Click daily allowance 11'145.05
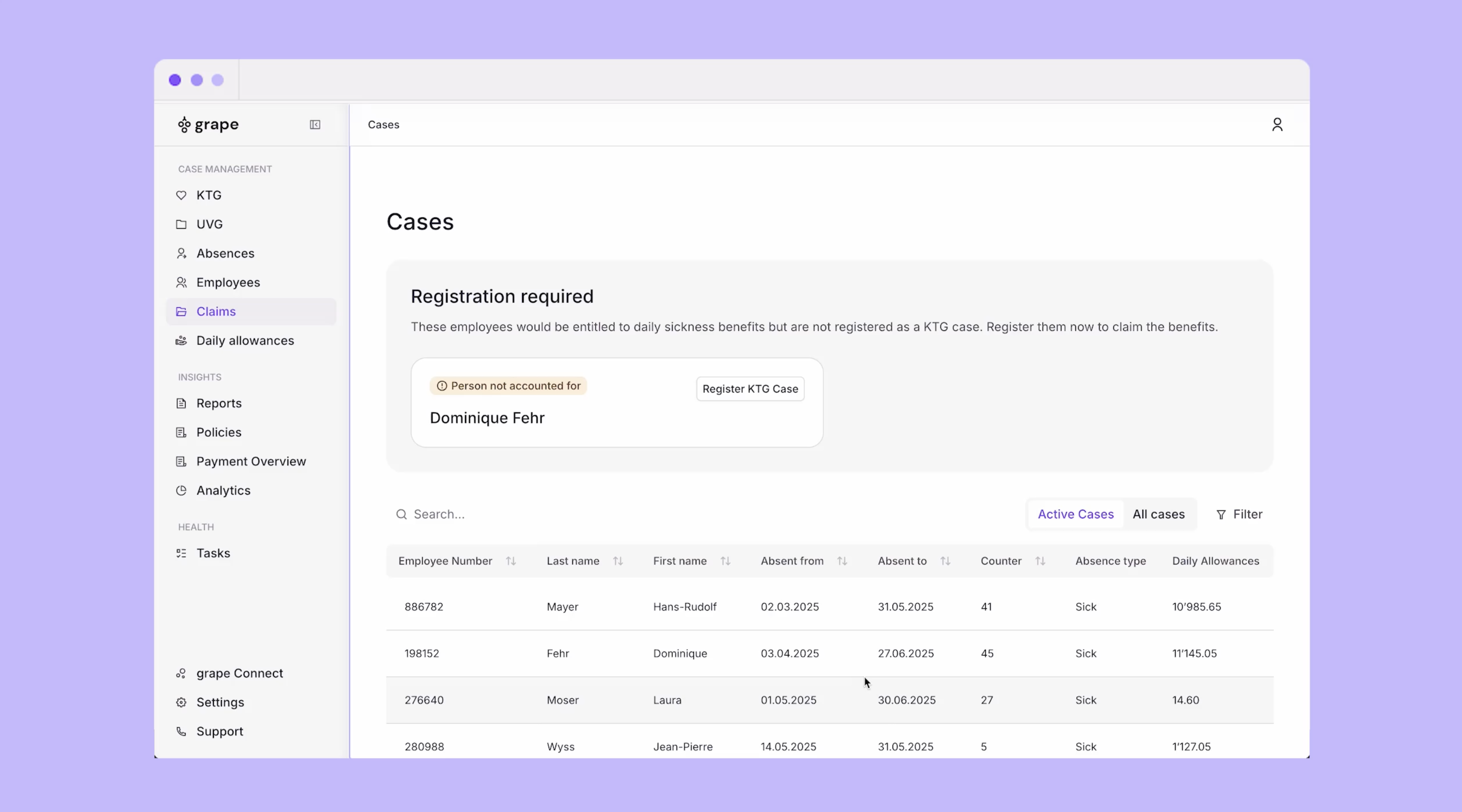The height and width of the screenshot is (812, 1462). coord(1194,654)
